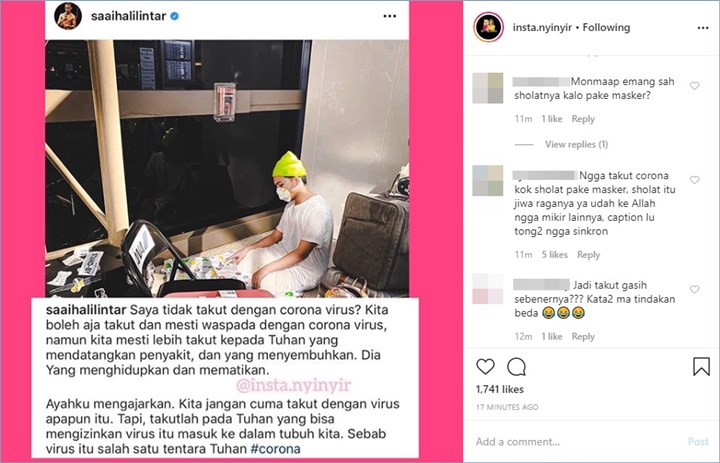Click the saaihalilintar verified badge
Screen dimensions: 720x463
coord(174,16)
